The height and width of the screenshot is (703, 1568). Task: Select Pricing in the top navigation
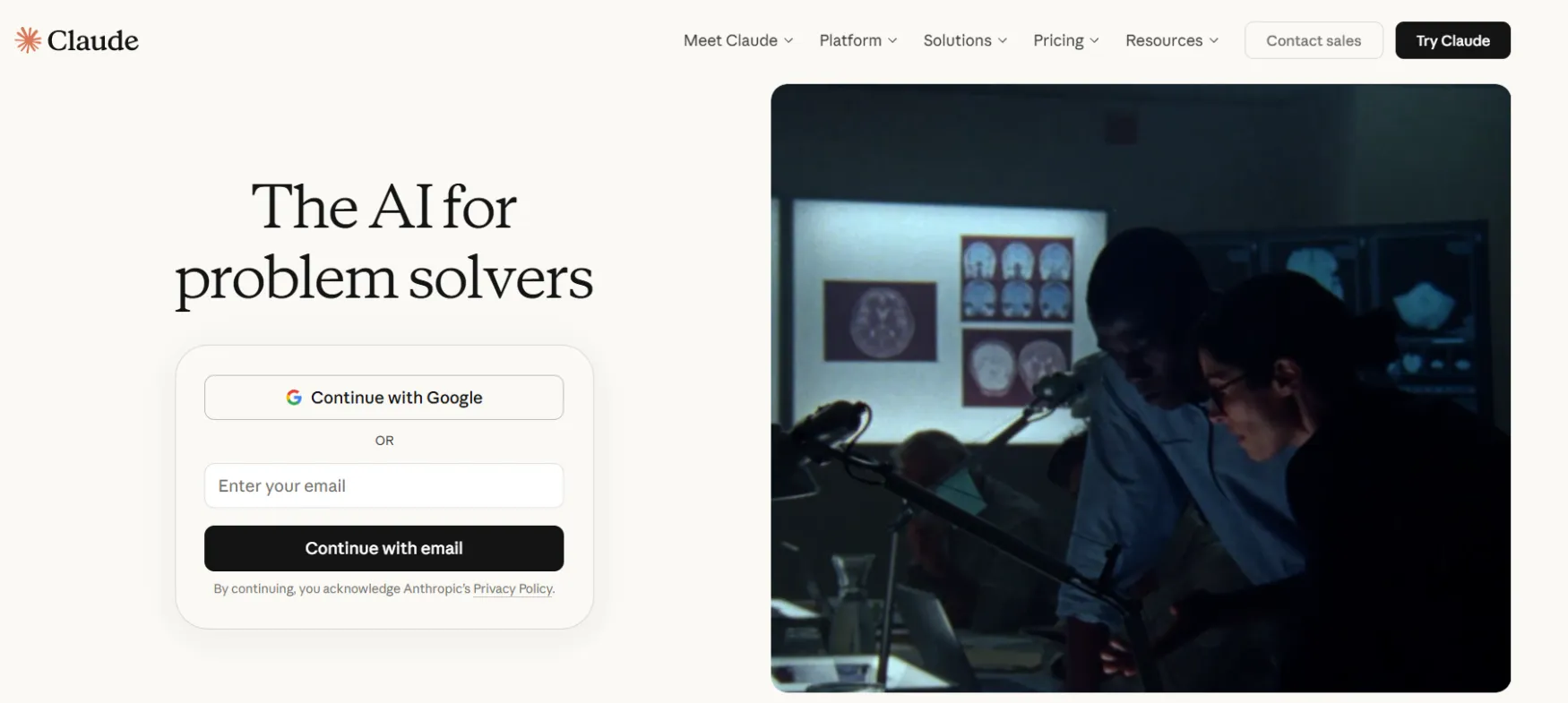click(1058, 40)
